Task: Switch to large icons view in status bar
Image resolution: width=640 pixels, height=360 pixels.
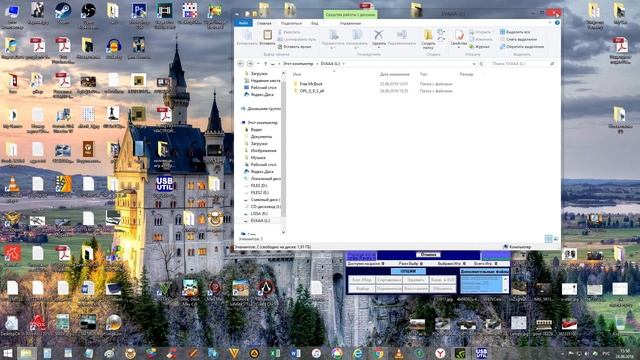Action: [x=556, y=239]
